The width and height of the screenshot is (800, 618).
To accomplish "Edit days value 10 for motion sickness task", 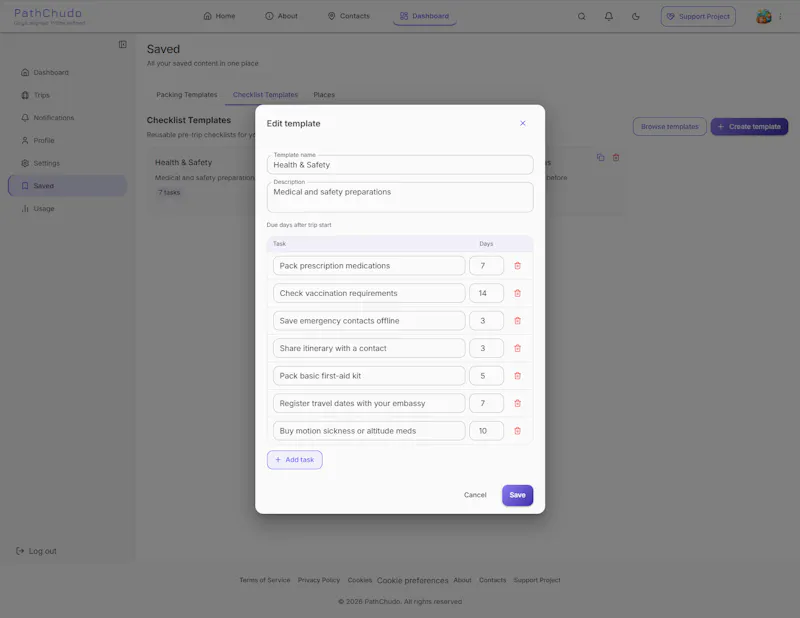I will point(486,431).
